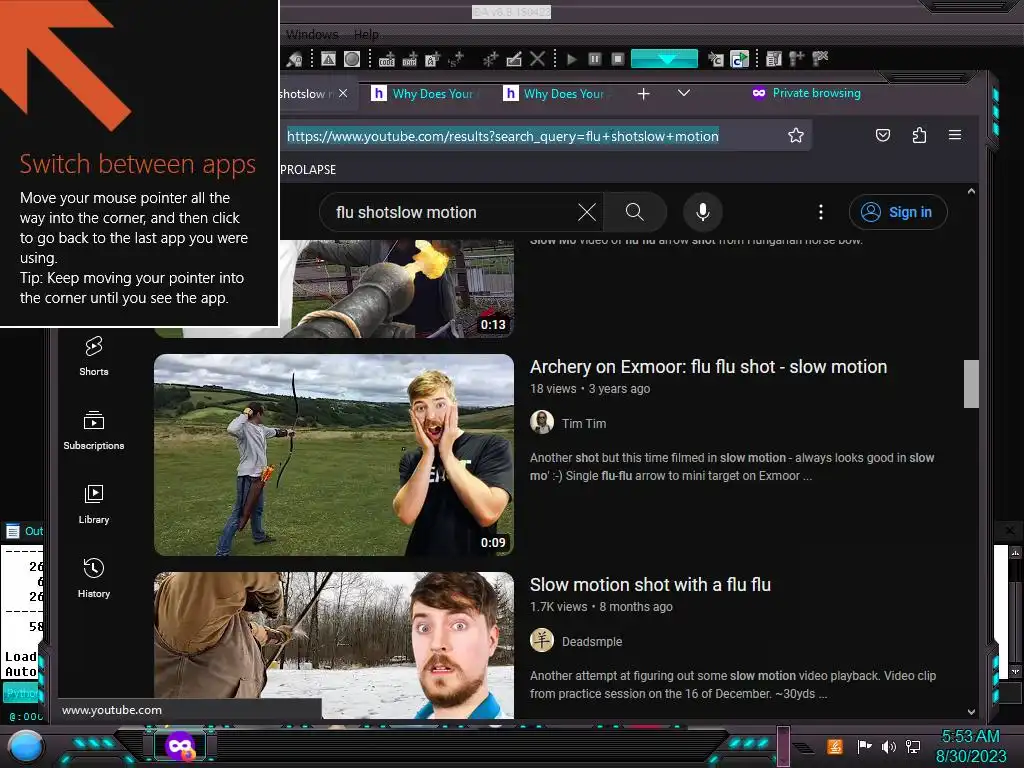Click the page scrollbar up arrow
The height and width of the screenshot is (768, 1024).
point(971,191)
